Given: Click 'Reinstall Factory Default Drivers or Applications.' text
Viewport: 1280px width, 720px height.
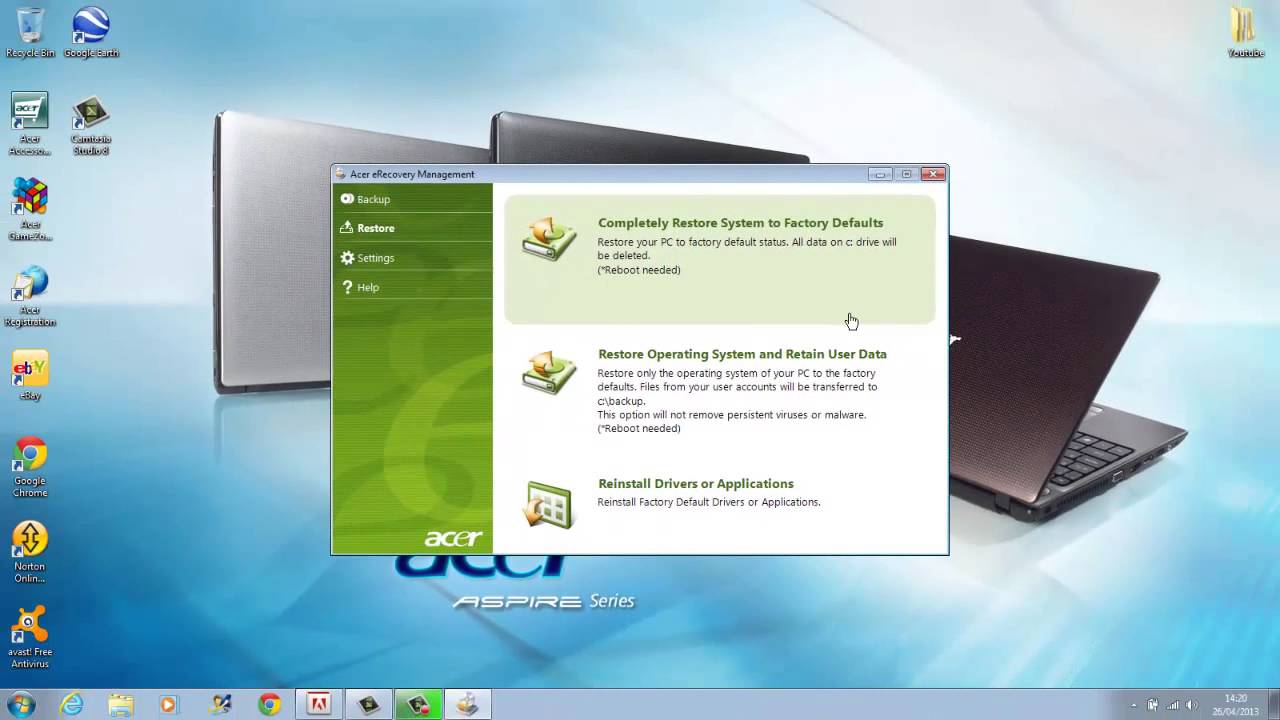Looking at the screenshot, I should (709, 502).
